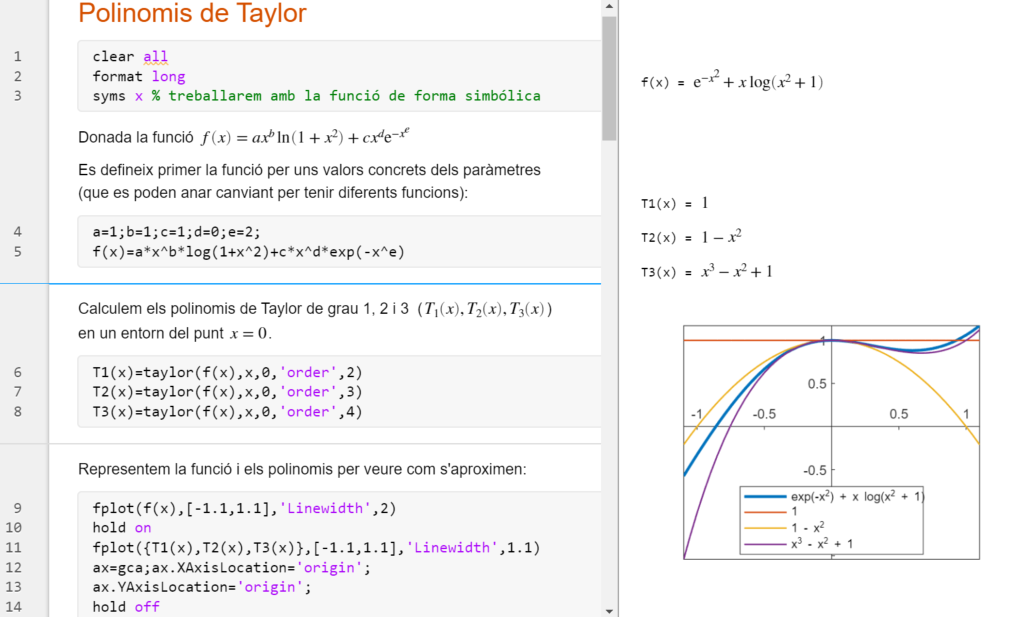Click the yellow '1 - x²' legend entry
1017x617 pixels.
pos(808,527)
